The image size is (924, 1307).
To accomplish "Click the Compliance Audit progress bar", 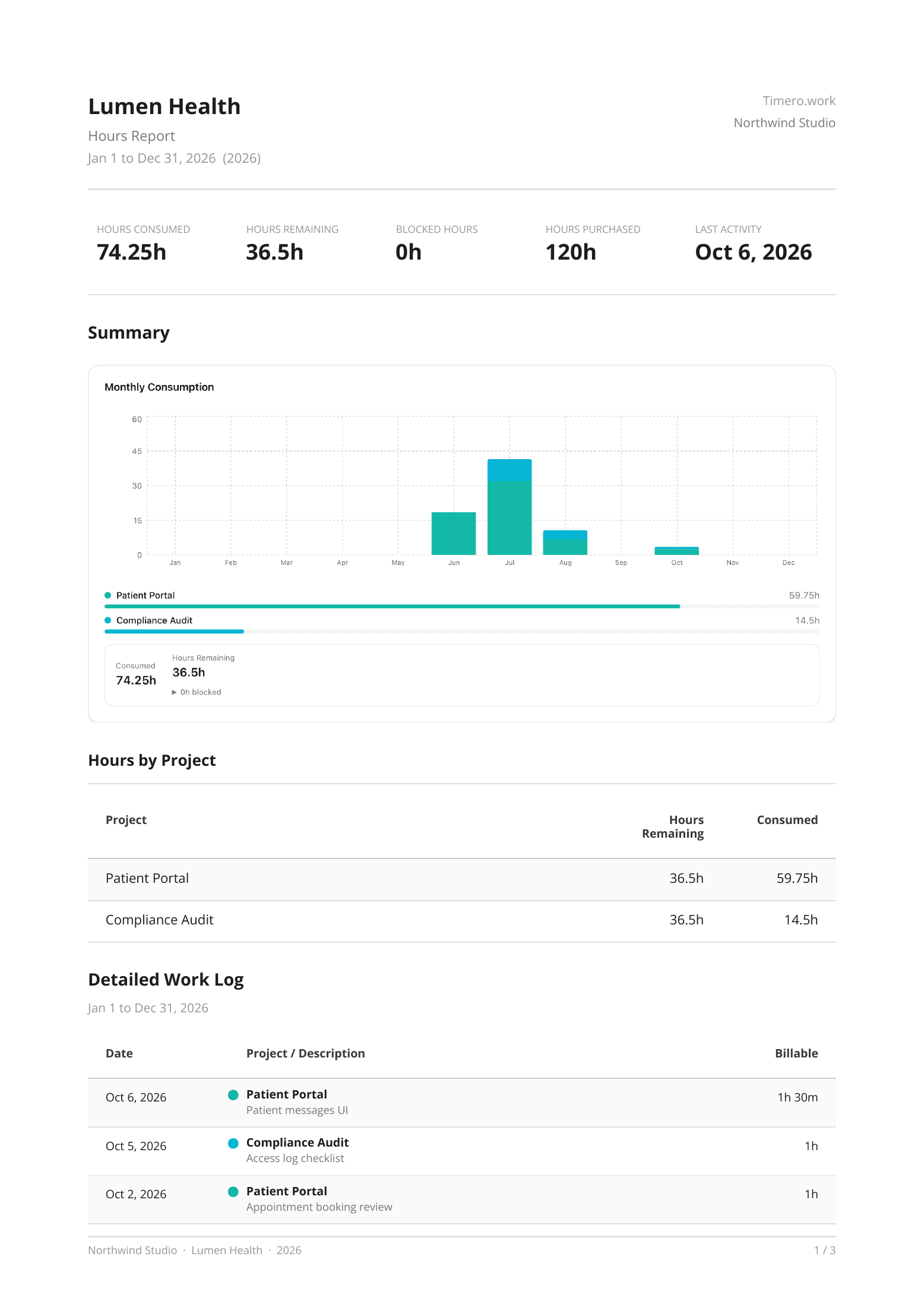I will [x=462, y=632].
